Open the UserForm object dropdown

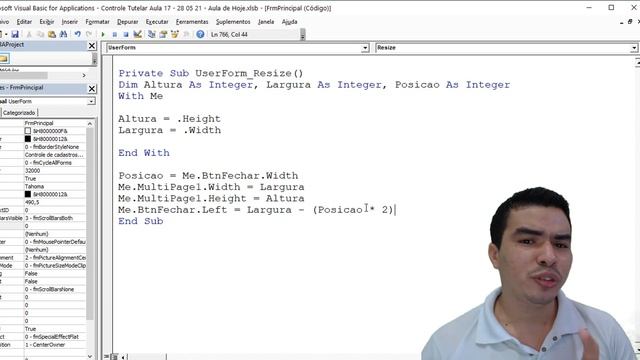[x=365, y=48]
